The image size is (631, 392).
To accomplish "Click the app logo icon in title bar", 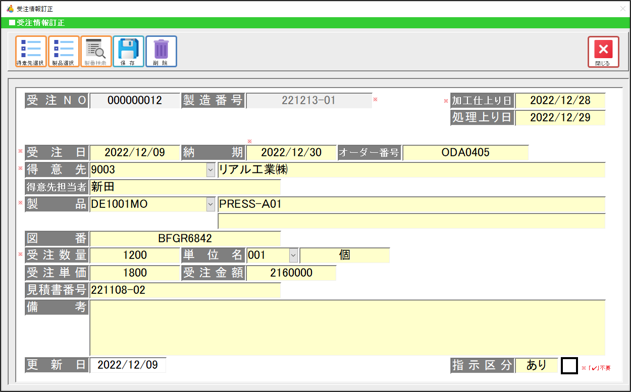I will click(x=10, y=8).
